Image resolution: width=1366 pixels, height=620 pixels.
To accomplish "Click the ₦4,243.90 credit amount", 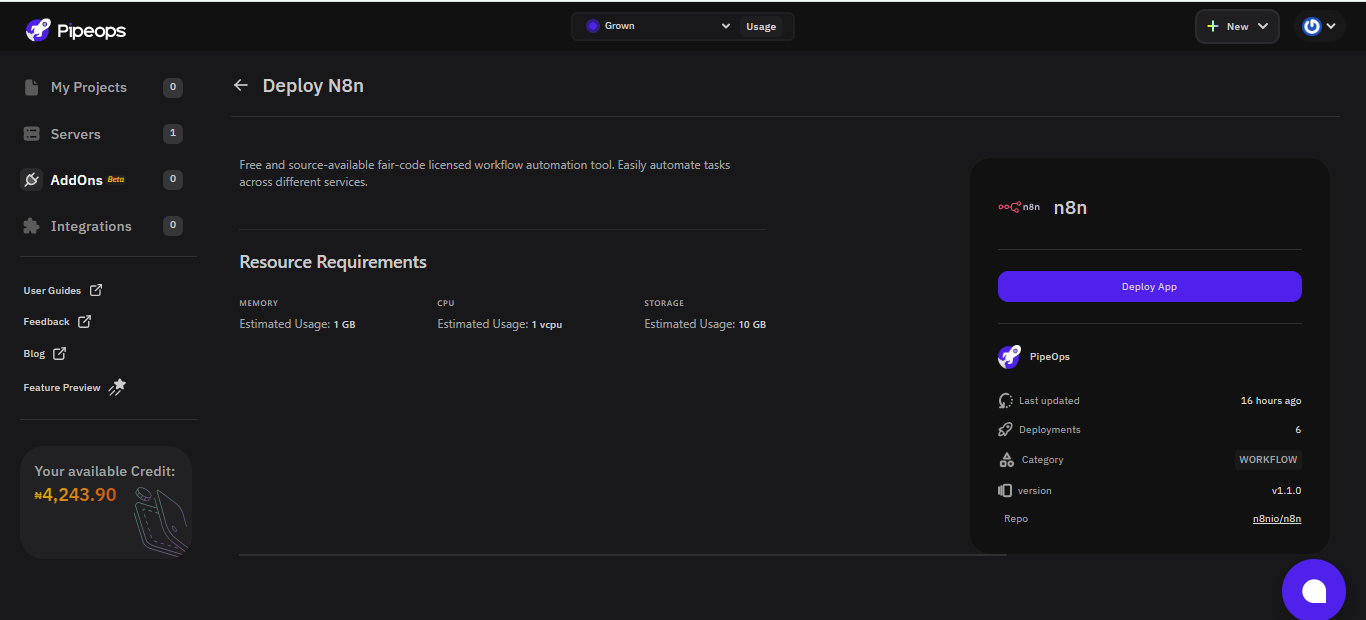I will pos(75,495).
